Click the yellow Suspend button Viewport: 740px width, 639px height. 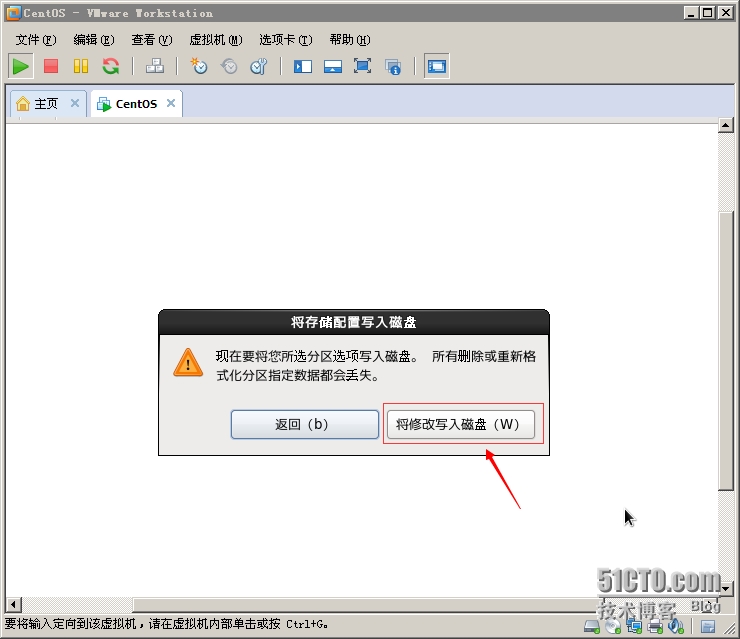click(x=81, y=66)
